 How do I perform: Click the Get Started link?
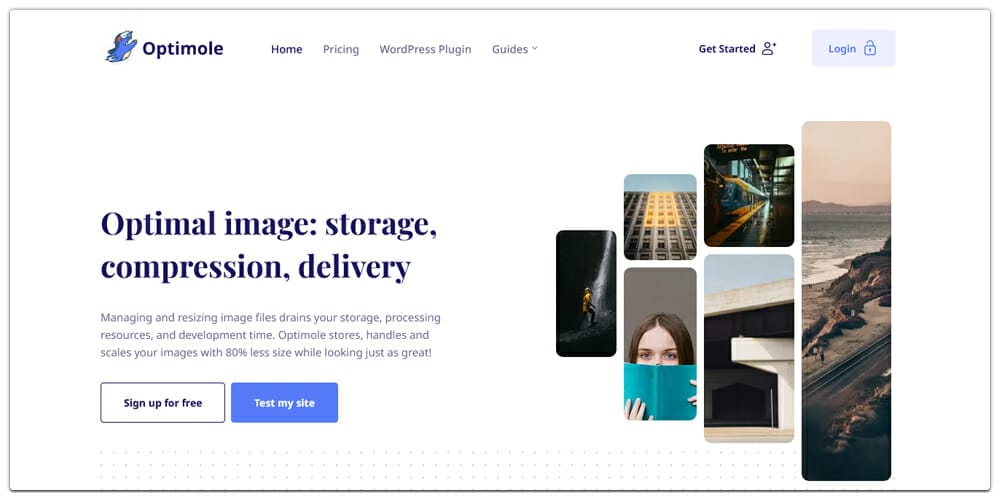727,48
